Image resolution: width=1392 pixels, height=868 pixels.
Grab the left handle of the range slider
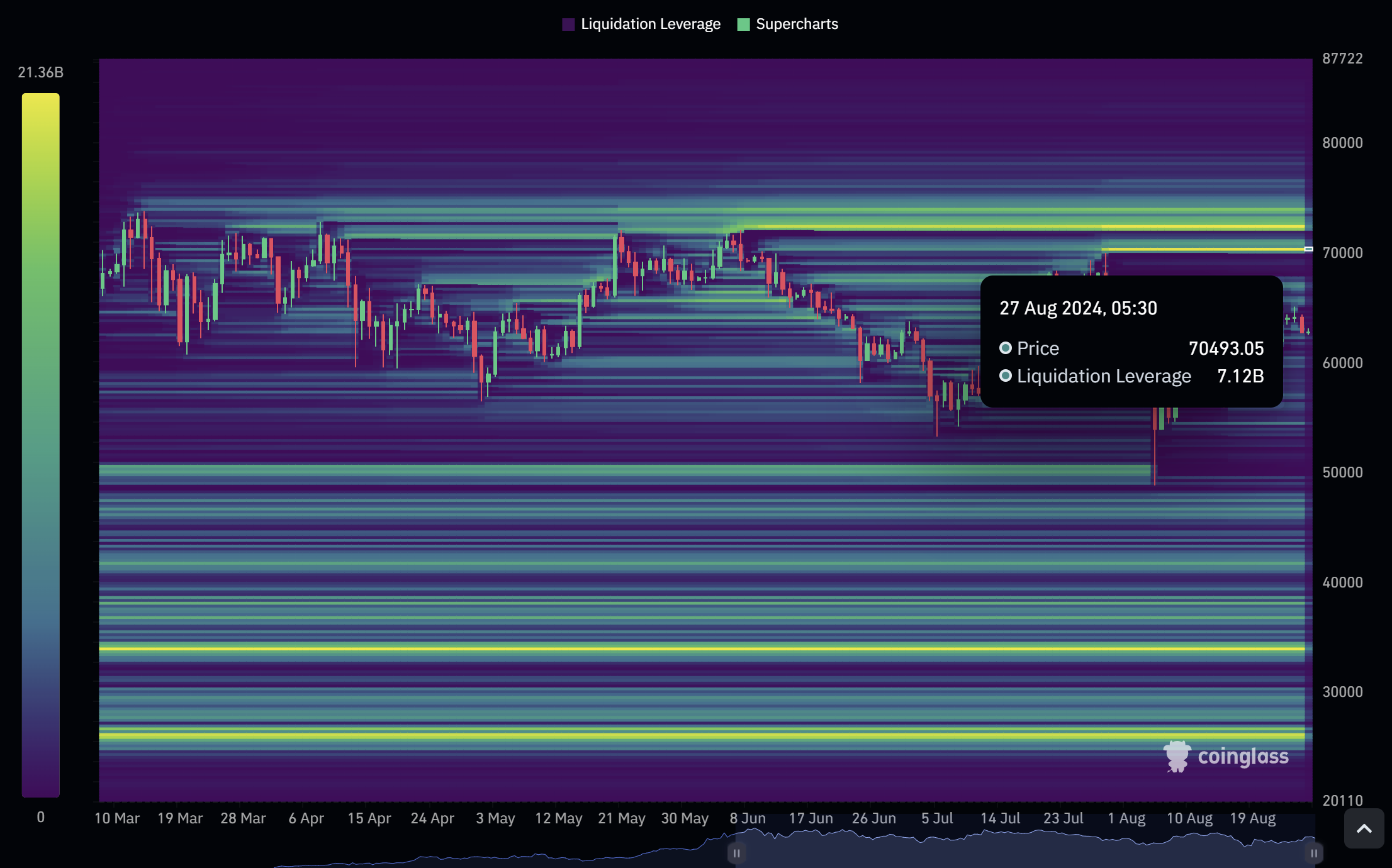(736, 854)
